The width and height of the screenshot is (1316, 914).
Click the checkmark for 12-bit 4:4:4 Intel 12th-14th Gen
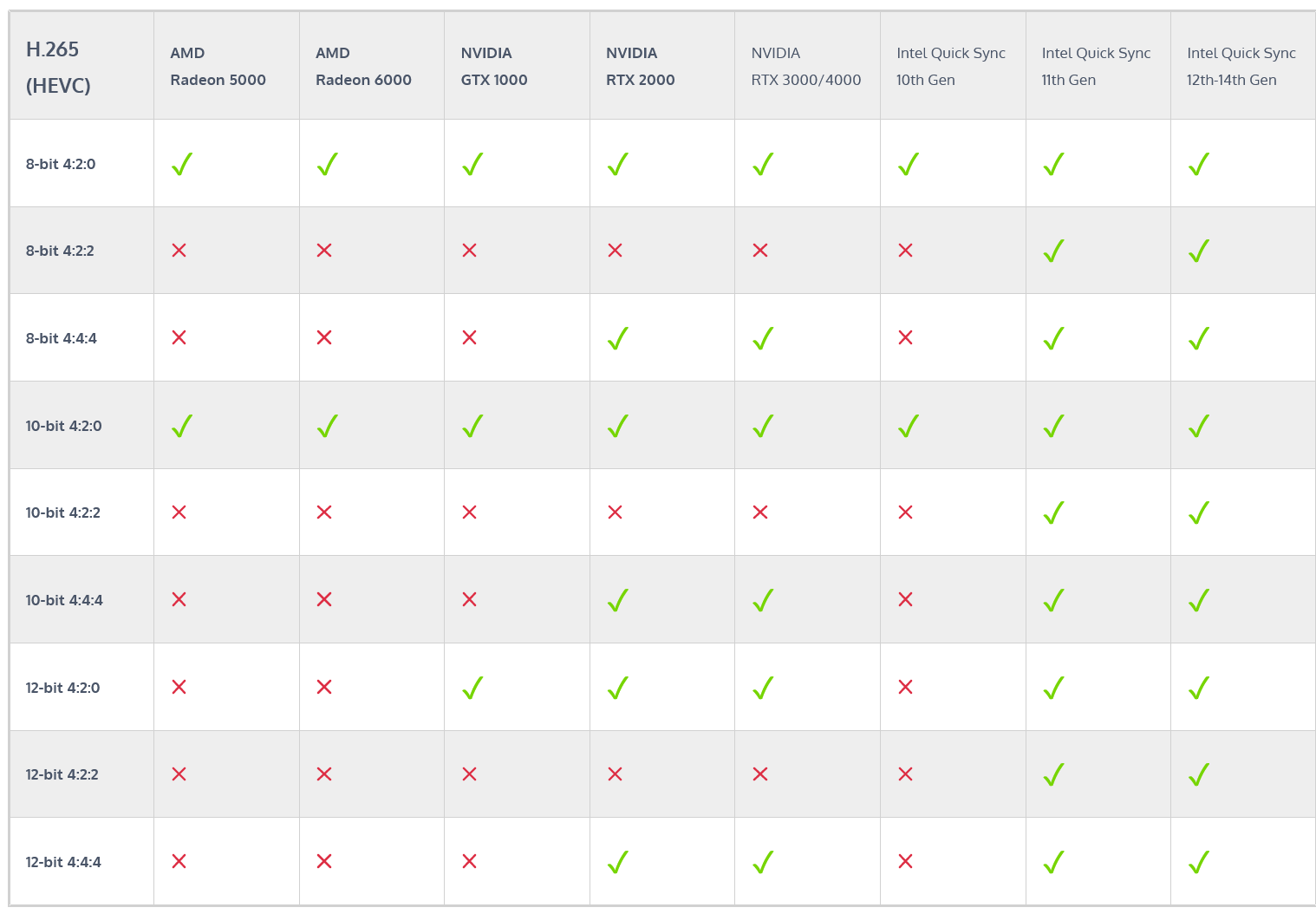pos(1199,862)
